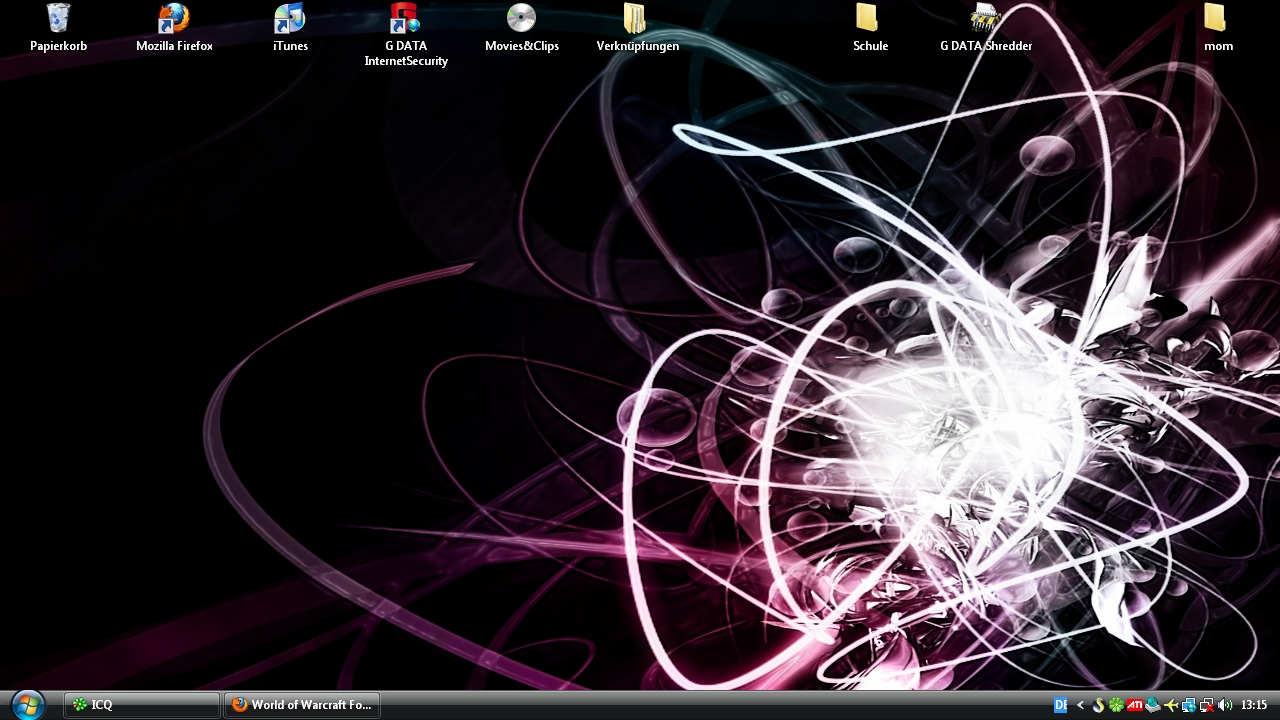Viewport: 1280px width, 720px height.
Task: Open the Windows Start menu orb
Action: point(27,705)
